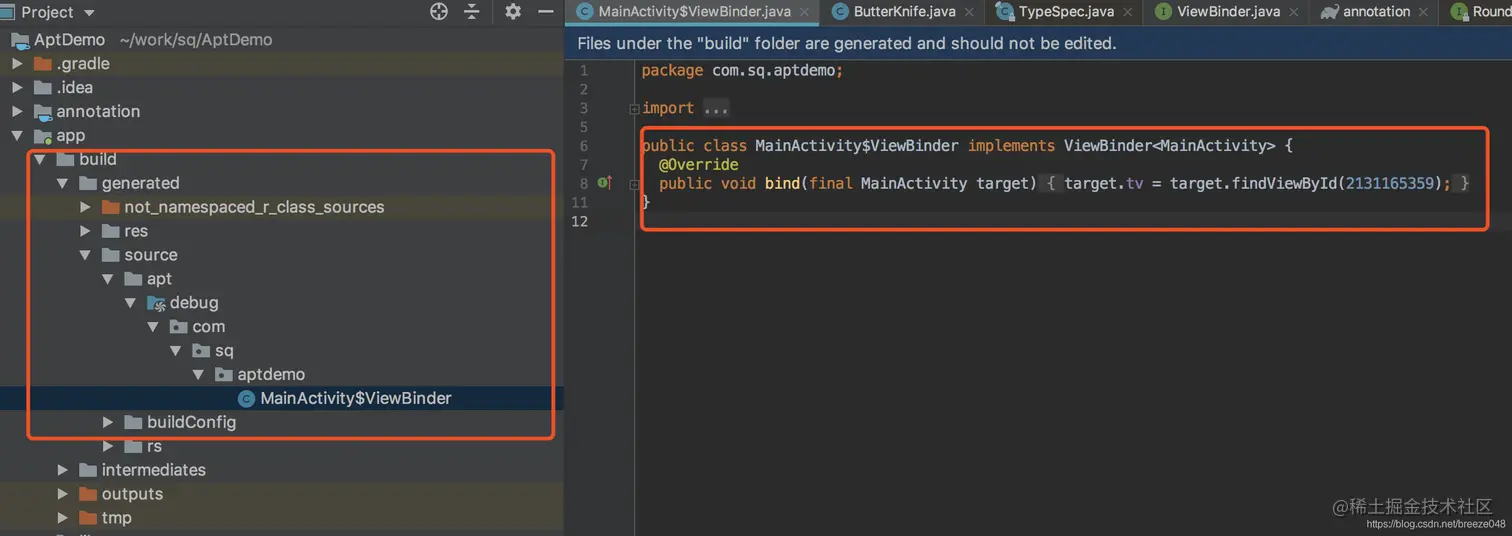
Task: Expand the res folder arrow
Action: click(x=85, y=232)
